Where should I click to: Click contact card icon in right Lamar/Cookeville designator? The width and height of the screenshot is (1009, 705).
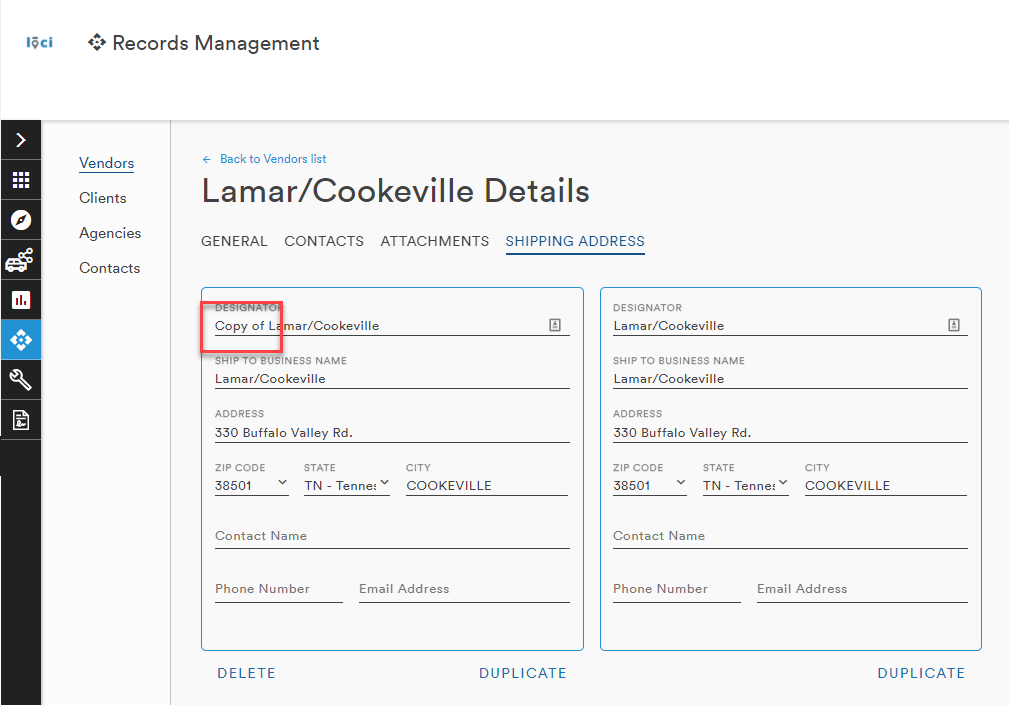[x=954, y=325]
